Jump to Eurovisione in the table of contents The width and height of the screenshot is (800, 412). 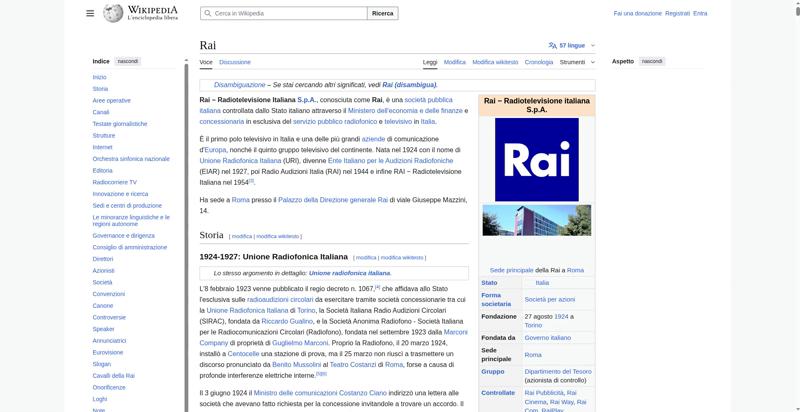click(x=108, y=352)
